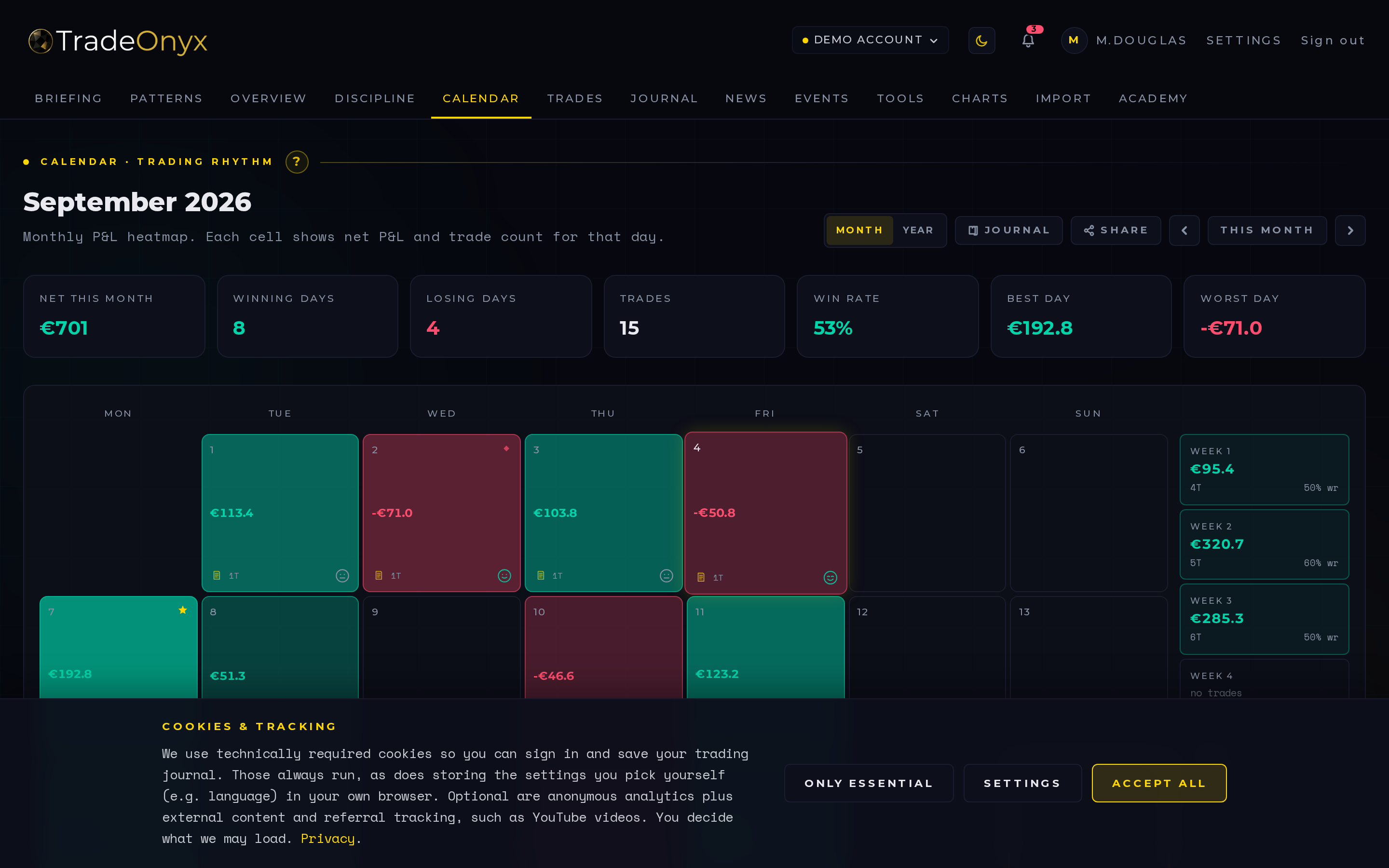Screen dimensions: 1389x868
Task: Select the Month view toggle
Action: [x=859, y=230]
